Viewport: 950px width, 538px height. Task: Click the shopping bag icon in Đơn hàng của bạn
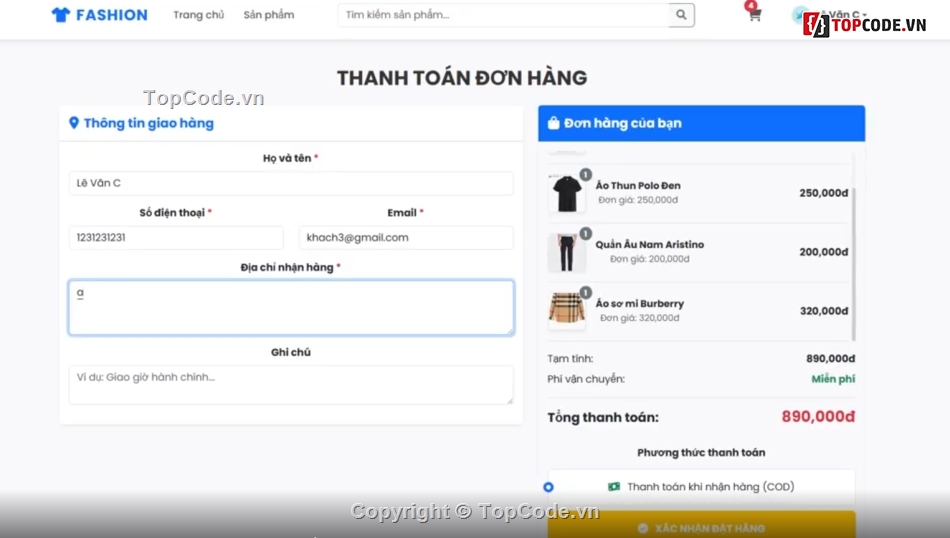(553, 123)
